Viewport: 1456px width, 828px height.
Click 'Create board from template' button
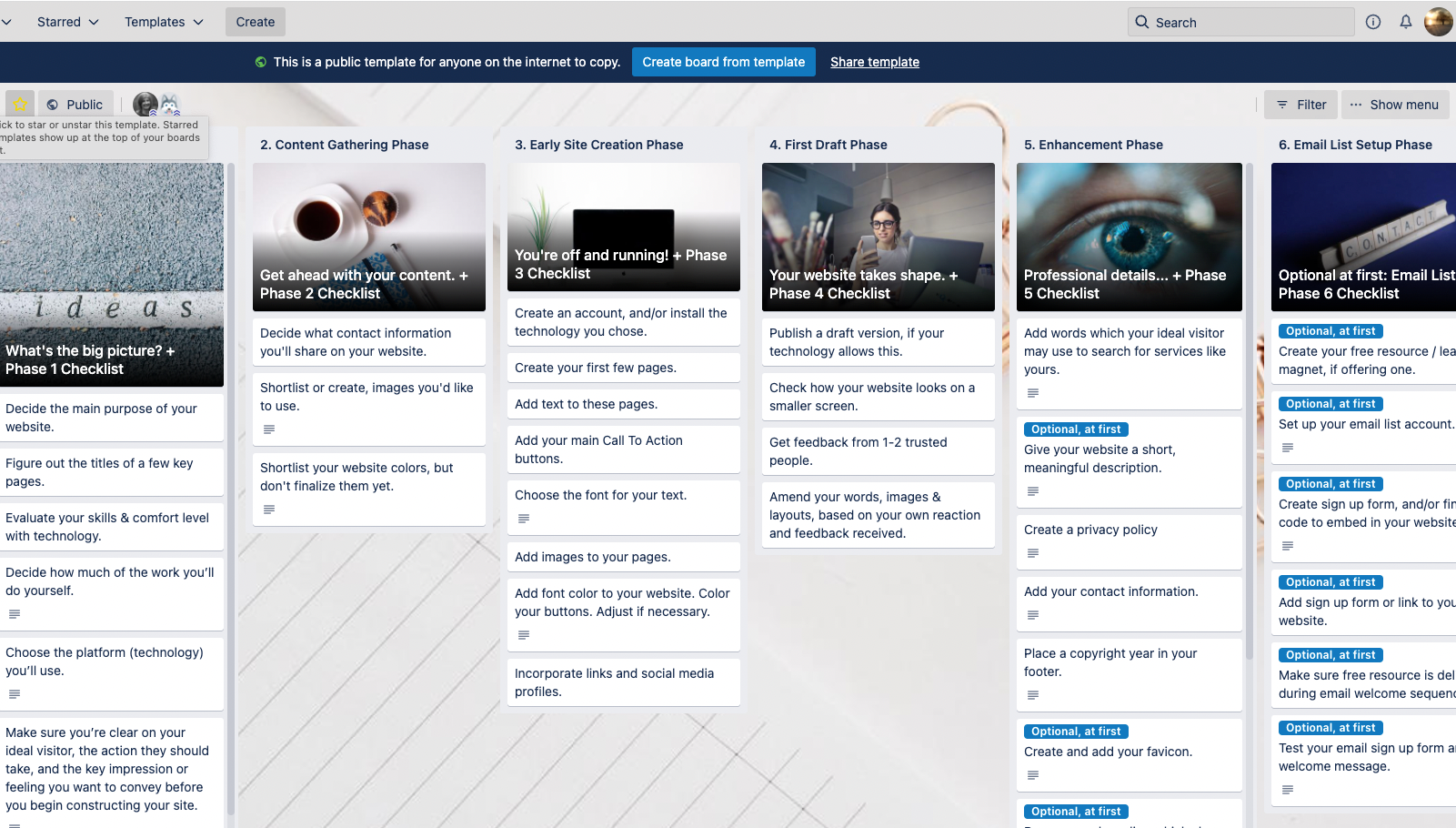coord(723,62)
